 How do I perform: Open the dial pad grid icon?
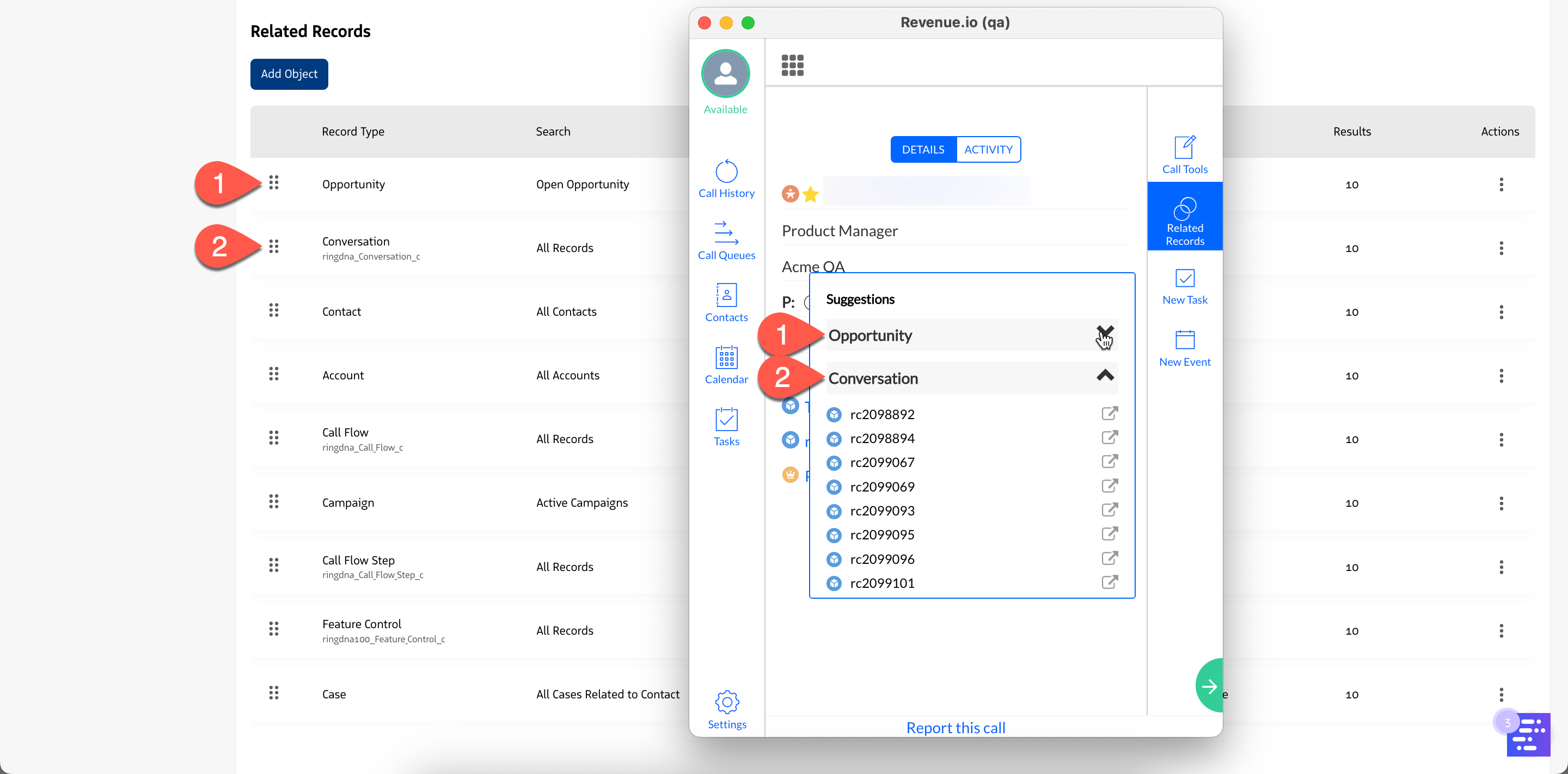tap(792, 65)
